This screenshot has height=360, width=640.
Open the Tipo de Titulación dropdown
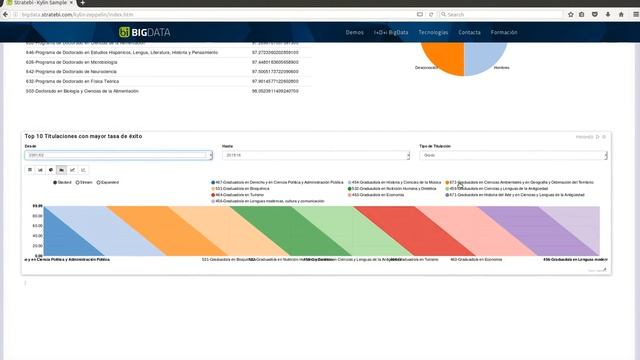click(513, 155)
